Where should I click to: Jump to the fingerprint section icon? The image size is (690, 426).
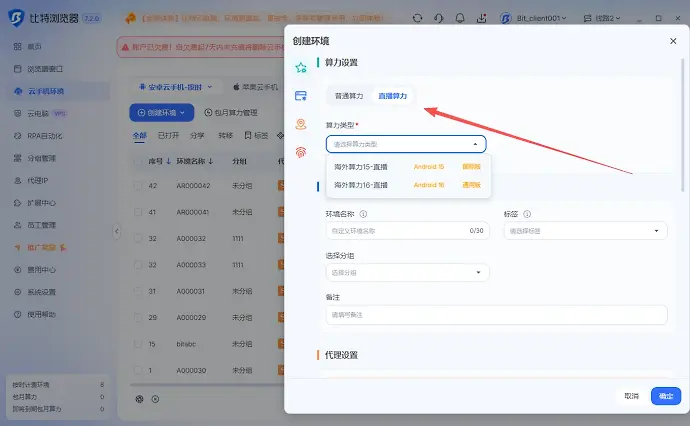(x=301, y=152)
